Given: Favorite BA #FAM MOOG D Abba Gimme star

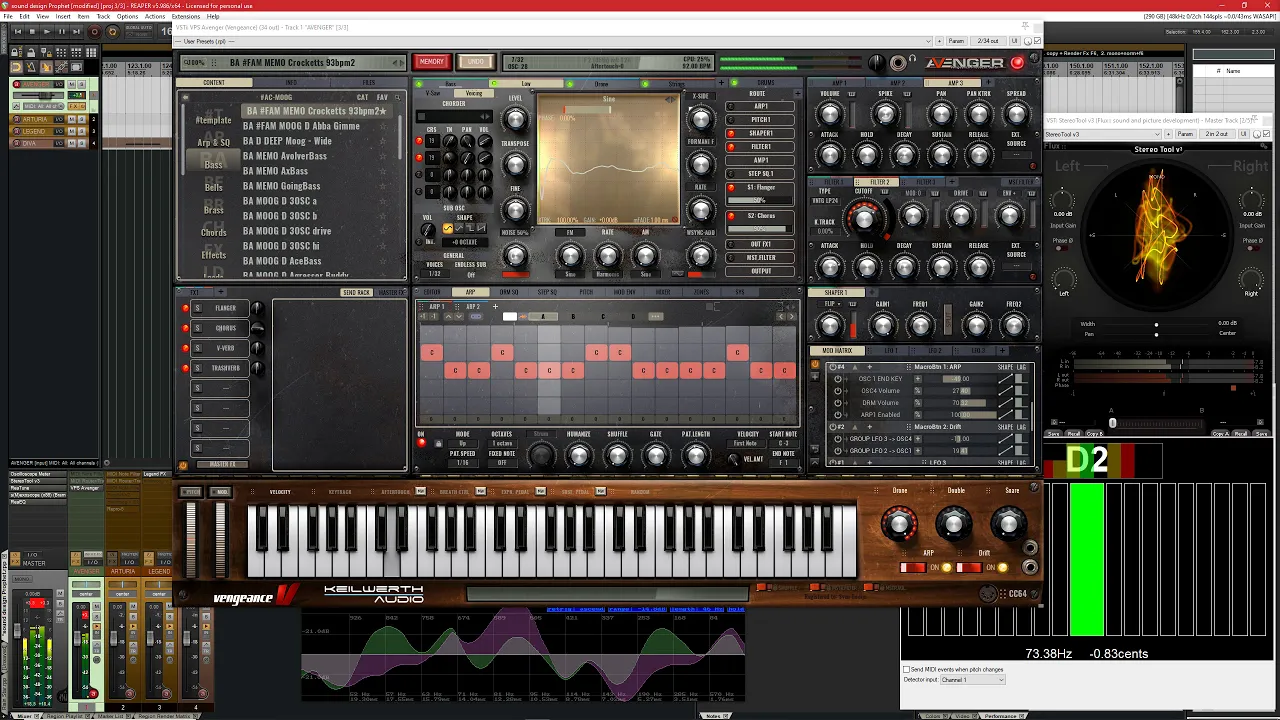Looking at the screenshot, I should pos(382,126).
